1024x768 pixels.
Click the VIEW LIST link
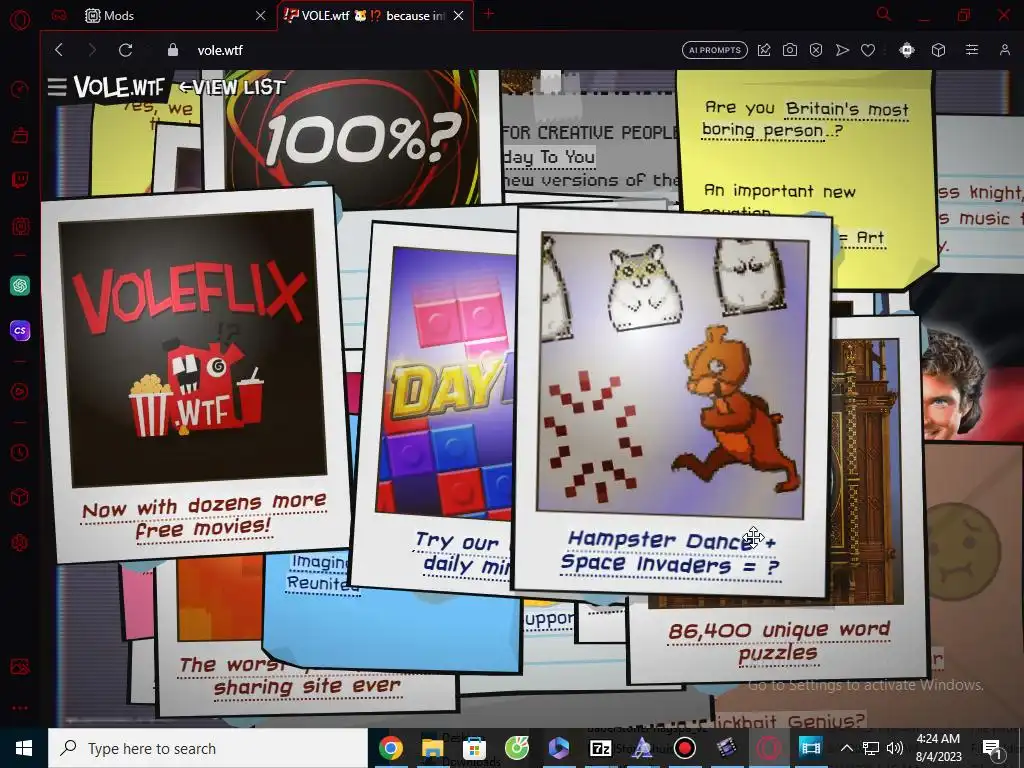[x=232, y=87]
